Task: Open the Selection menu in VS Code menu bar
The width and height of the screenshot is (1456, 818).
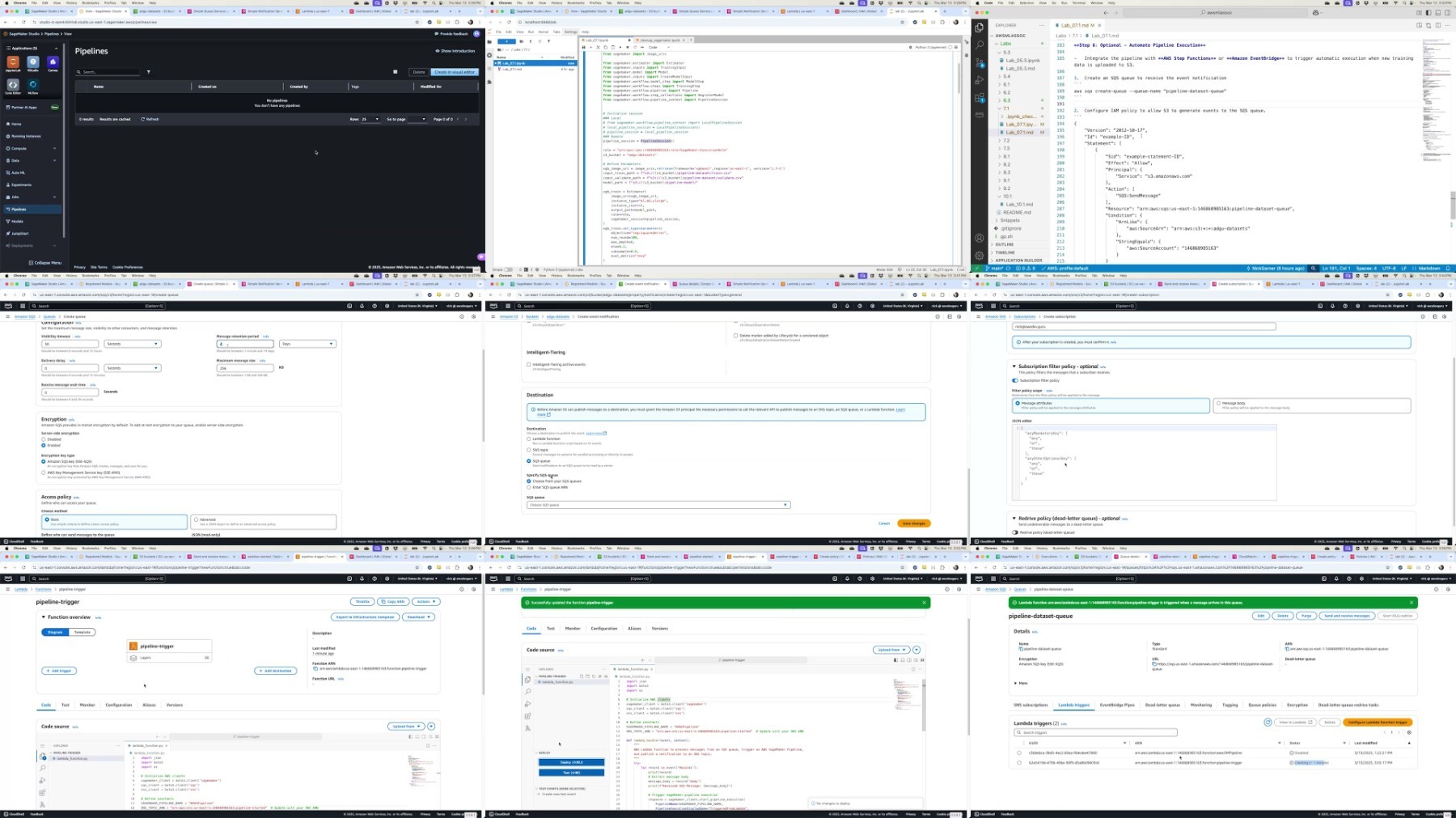Action: pyautogui.click(x=1028, y=3)
